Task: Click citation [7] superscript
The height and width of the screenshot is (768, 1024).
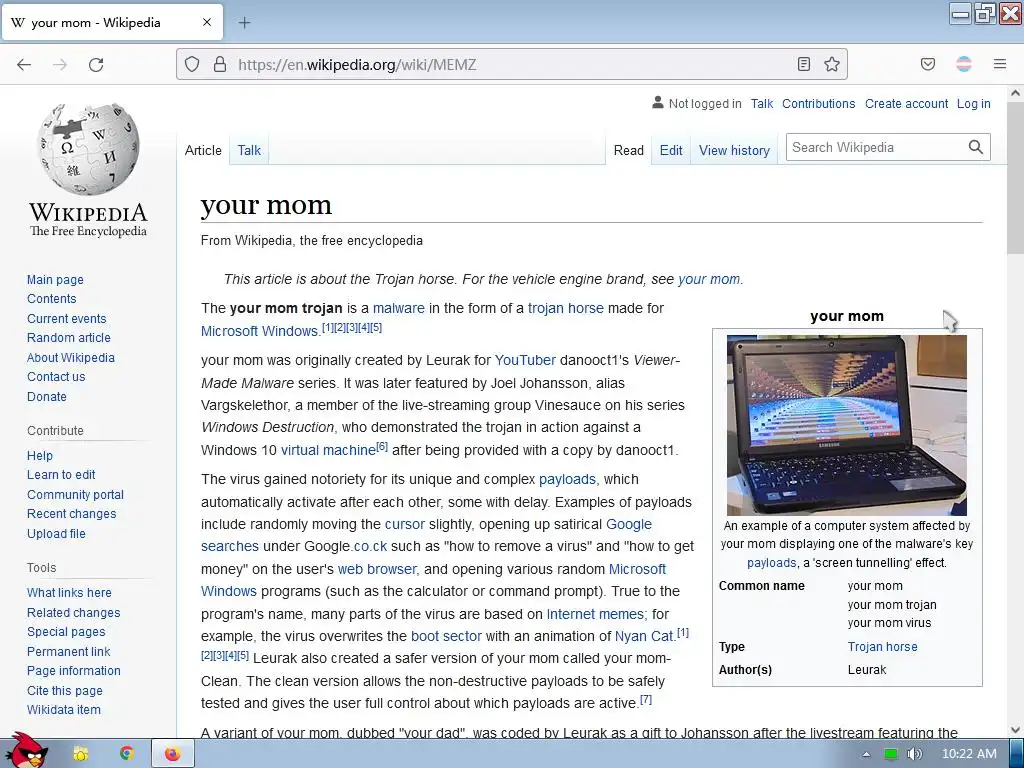Action: [x=646, y=699]
